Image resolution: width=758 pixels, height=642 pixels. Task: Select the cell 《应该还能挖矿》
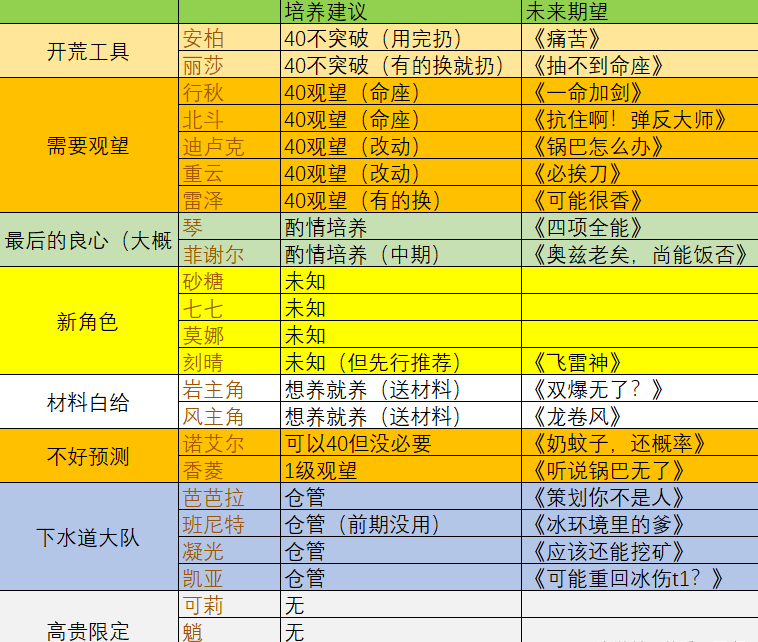click(640, 550)
